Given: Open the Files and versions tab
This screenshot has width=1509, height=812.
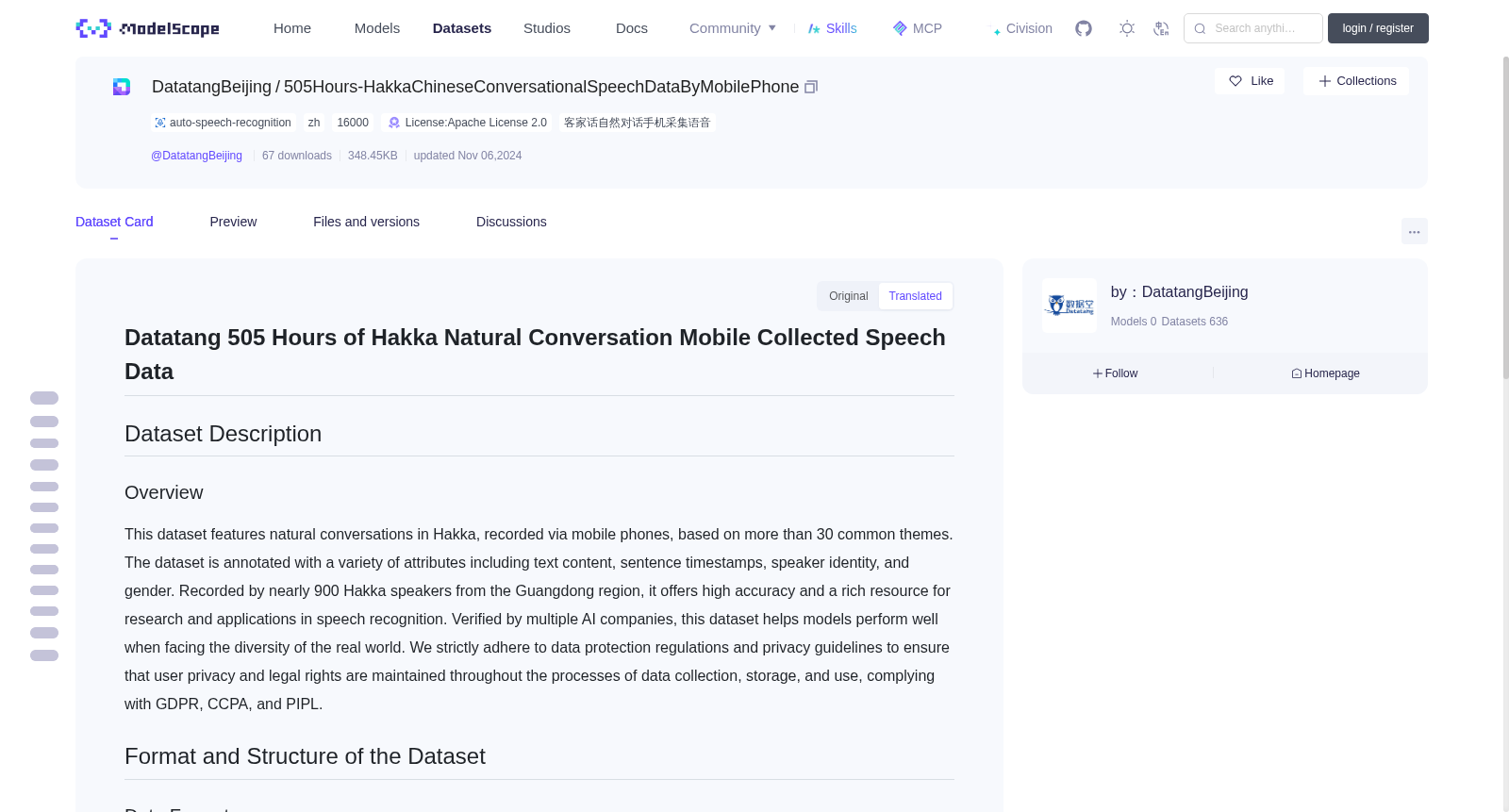Looking at the screenshot, I should (x=366, y=222).
